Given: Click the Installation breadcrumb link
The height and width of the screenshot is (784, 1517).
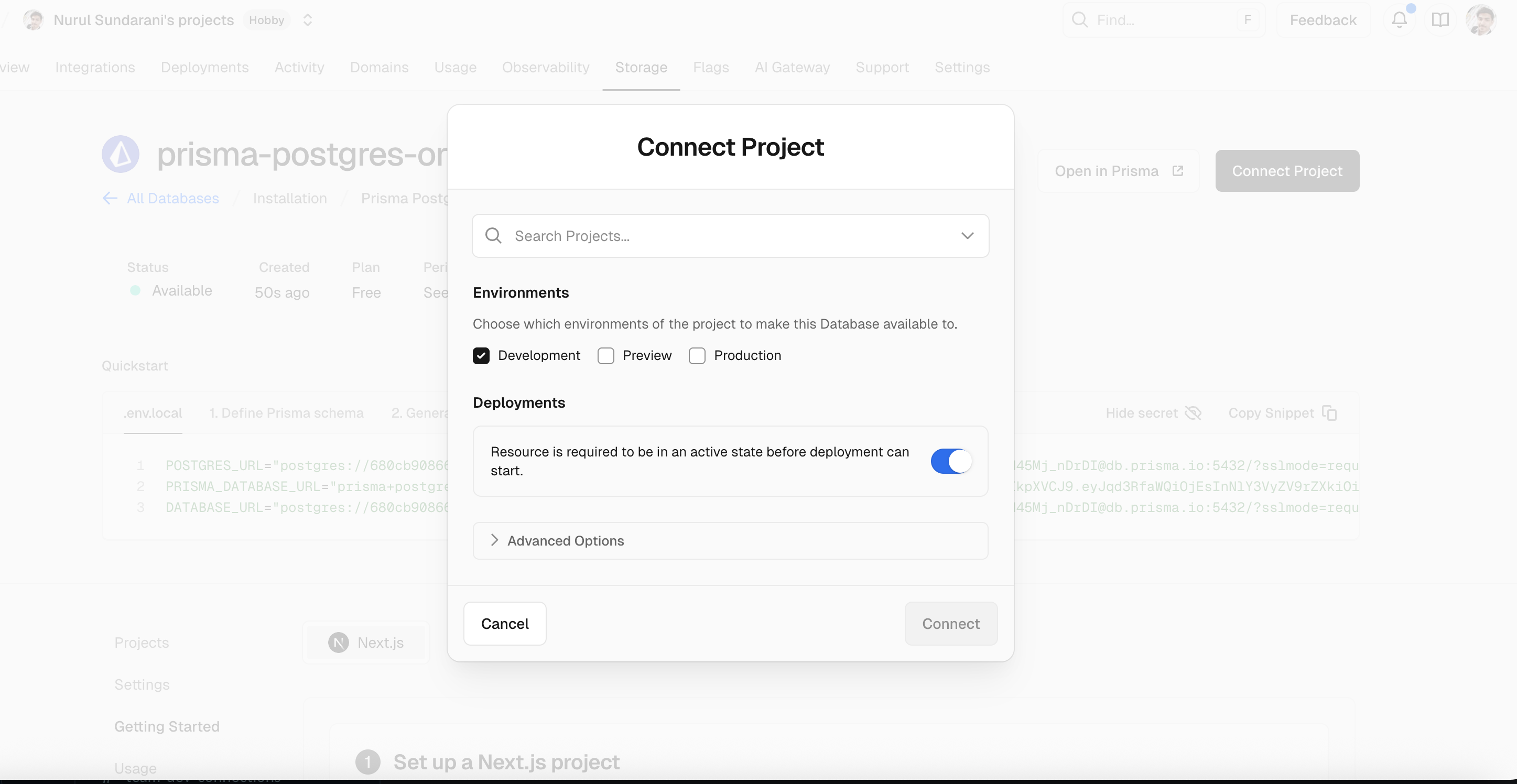Looking at the screenshot, I should (x=290, y=198).
